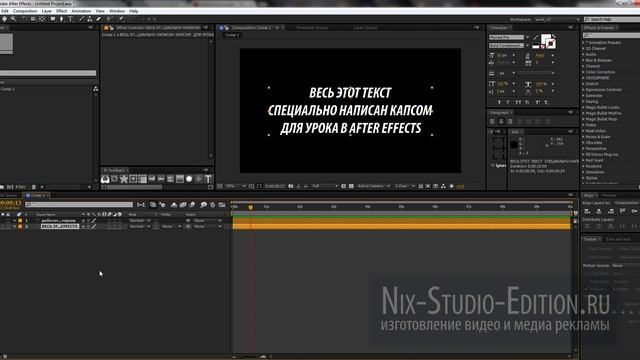Center text in Paragraph panel
The height and width of the screenshot is (360, 640).
coord(501,121)
